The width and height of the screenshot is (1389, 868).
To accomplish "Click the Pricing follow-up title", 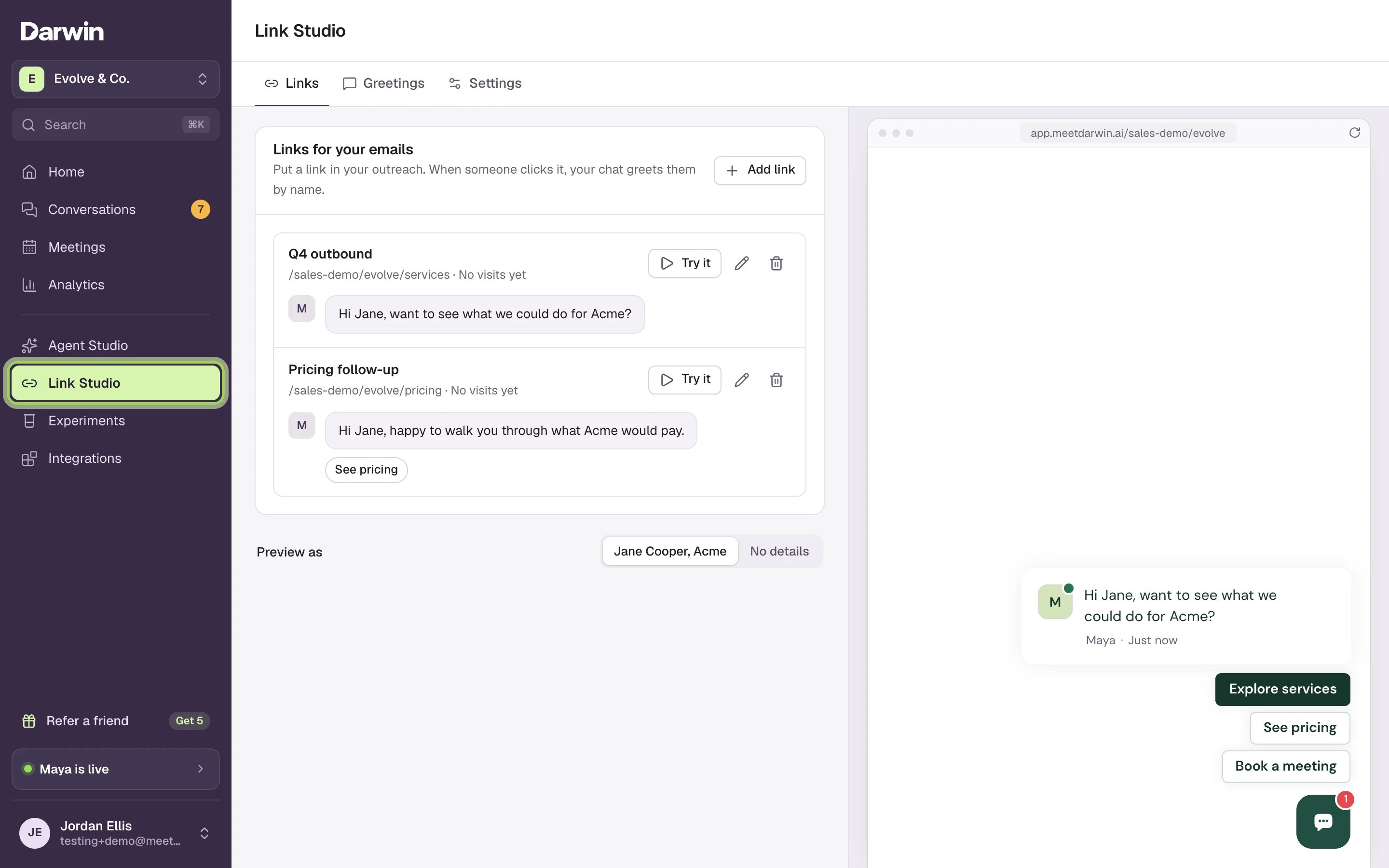I will (x=343, y=370).
